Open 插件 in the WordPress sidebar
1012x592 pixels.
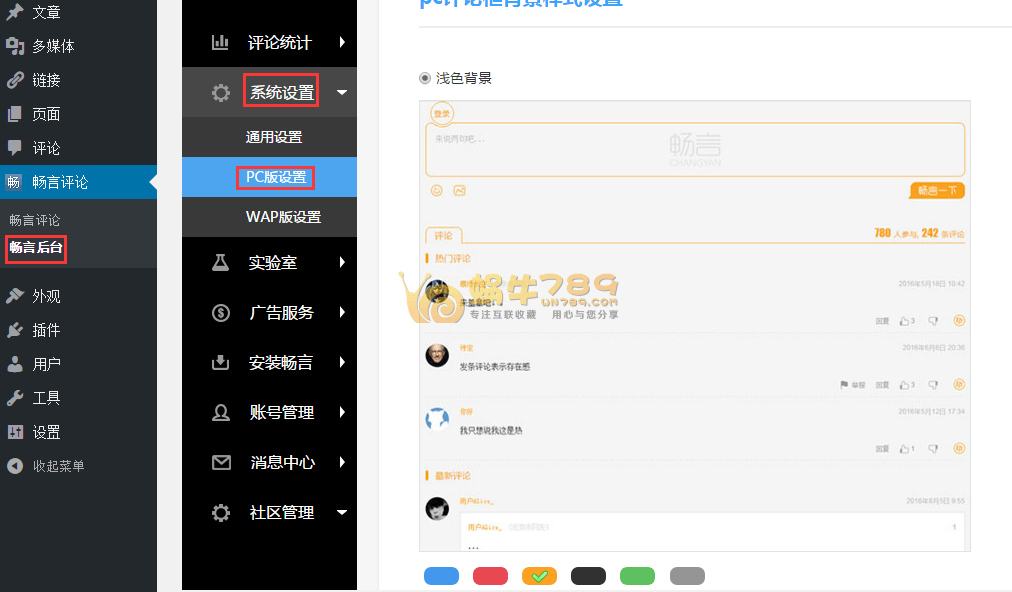tap(46, 330)
